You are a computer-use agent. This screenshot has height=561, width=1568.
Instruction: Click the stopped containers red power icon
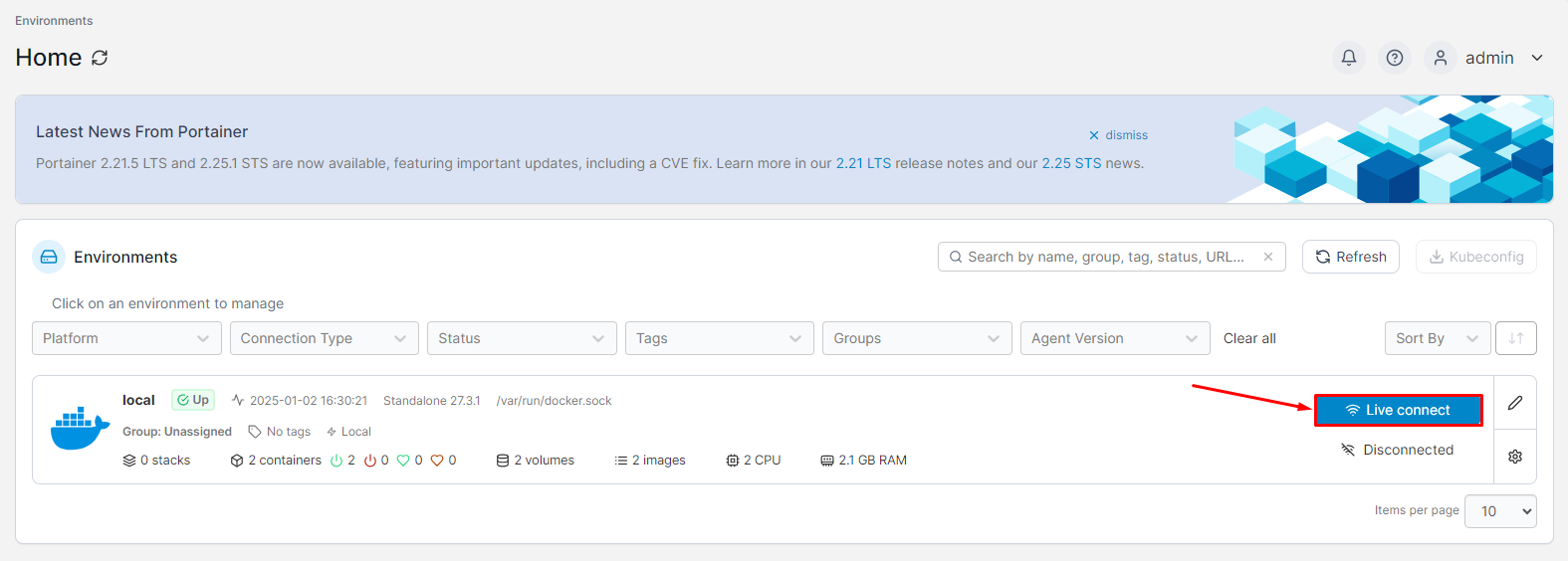[370, 461]
